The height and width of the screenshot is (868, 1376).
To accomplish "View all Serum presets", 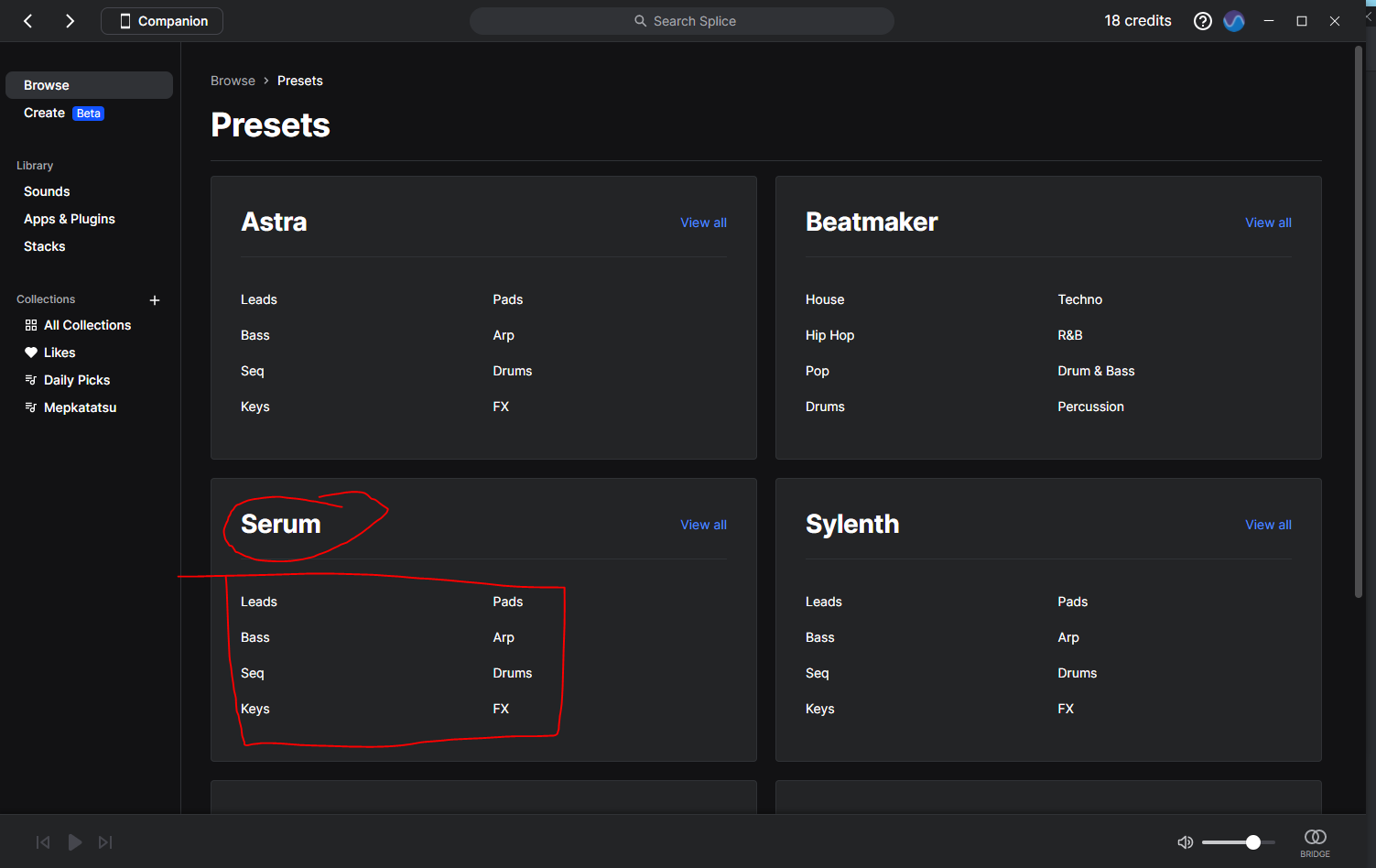I will [703, 525].
